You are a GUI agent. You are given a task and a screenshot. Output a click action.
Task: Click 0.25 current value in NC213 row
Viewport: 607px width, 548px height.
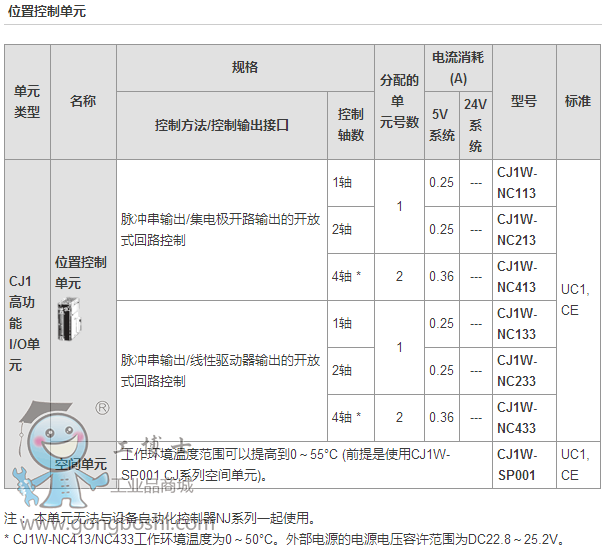click(441, 229)
